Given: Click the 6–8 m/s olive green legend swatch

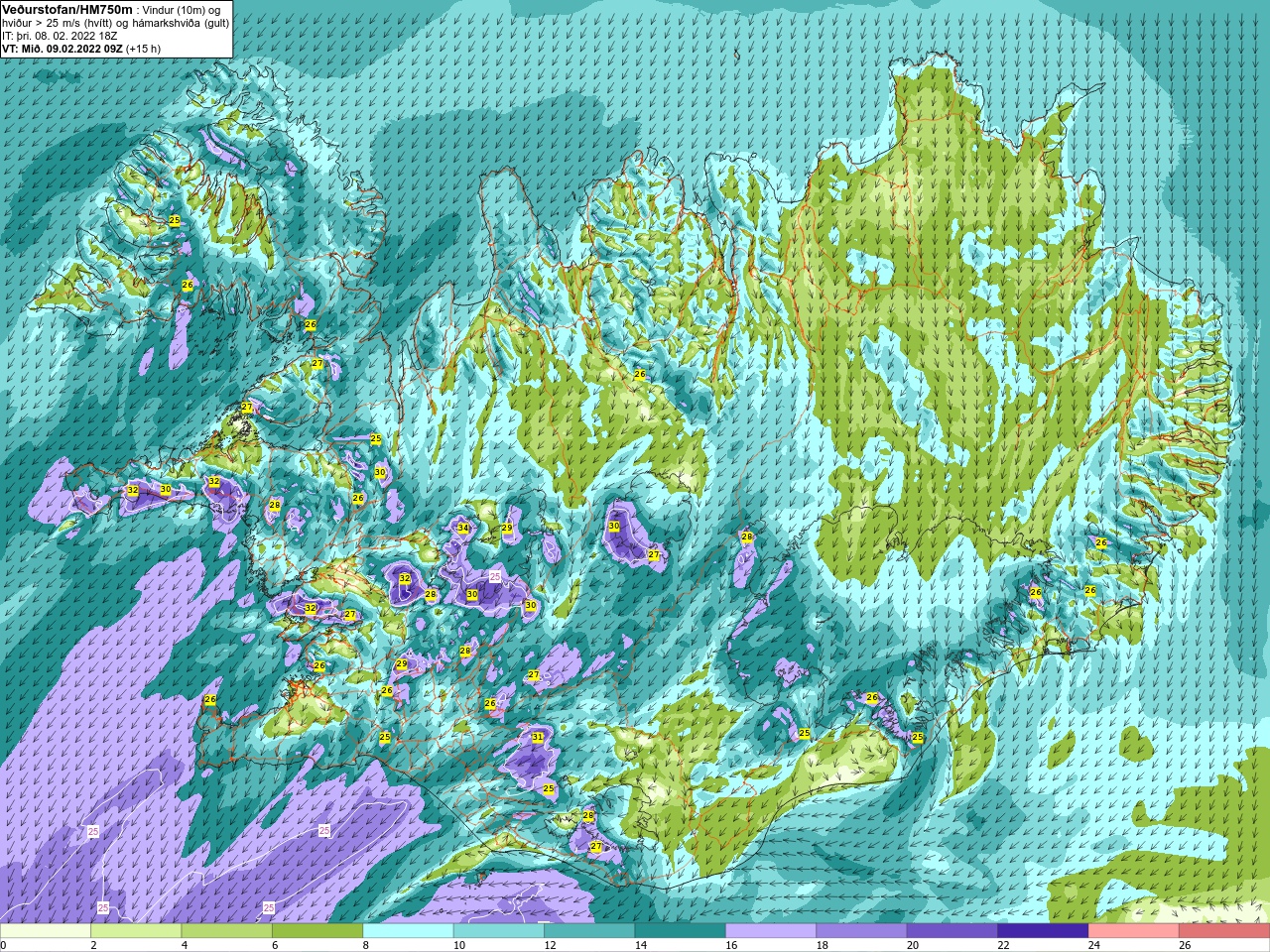Looking at the screenshot, I should 317,931.
